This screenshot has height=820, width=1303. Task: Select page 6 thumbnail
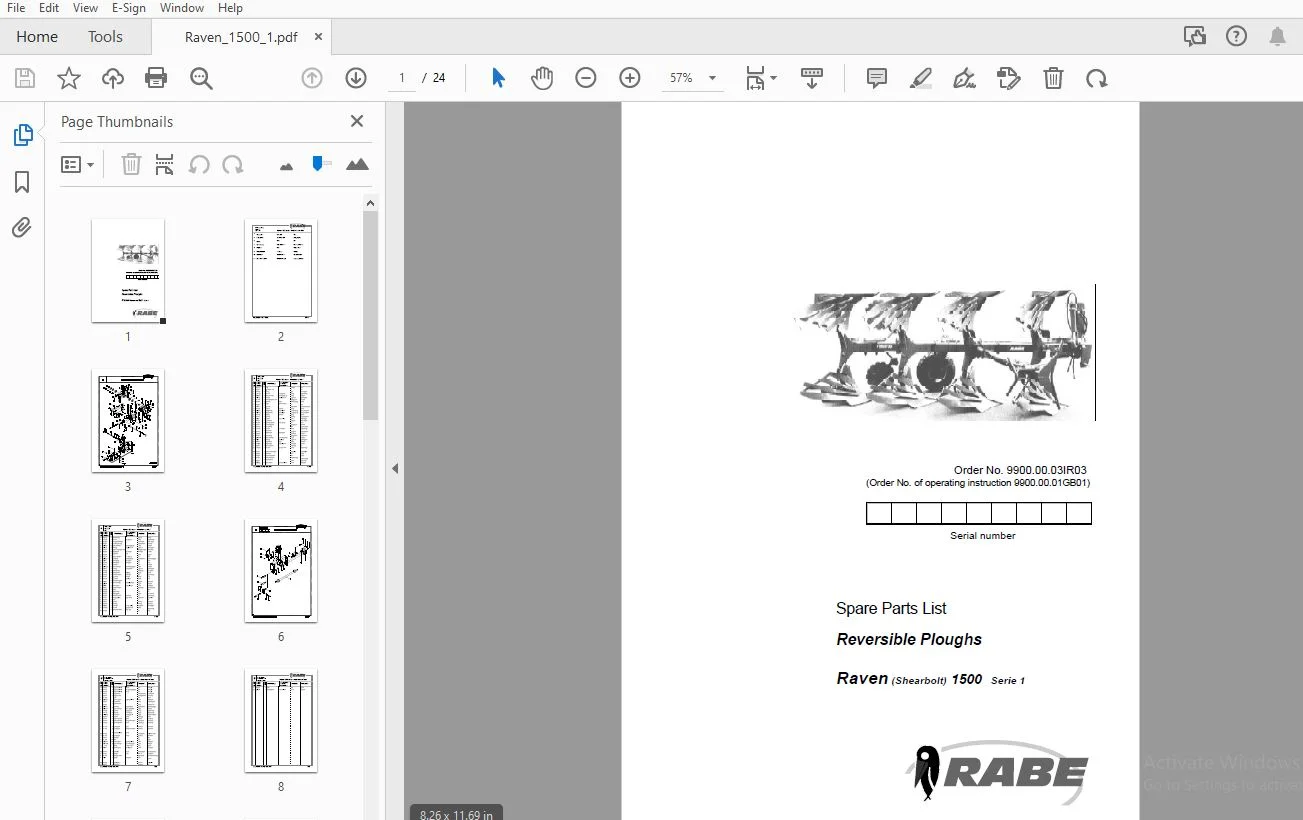click(x=281, y=571)
